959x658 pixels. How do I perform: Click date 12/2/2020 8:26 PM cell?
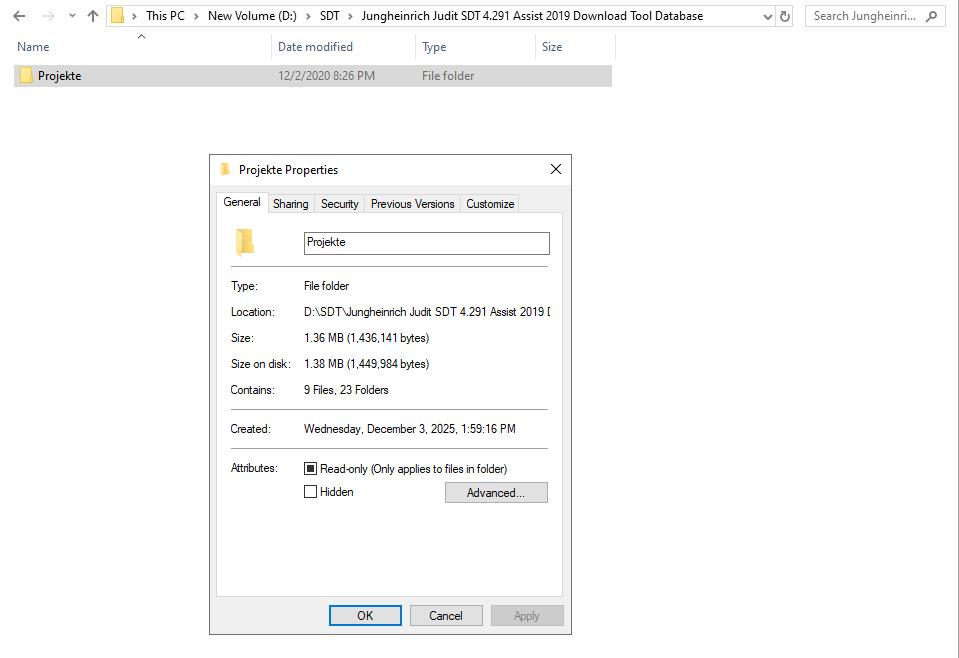coord(326,76)
